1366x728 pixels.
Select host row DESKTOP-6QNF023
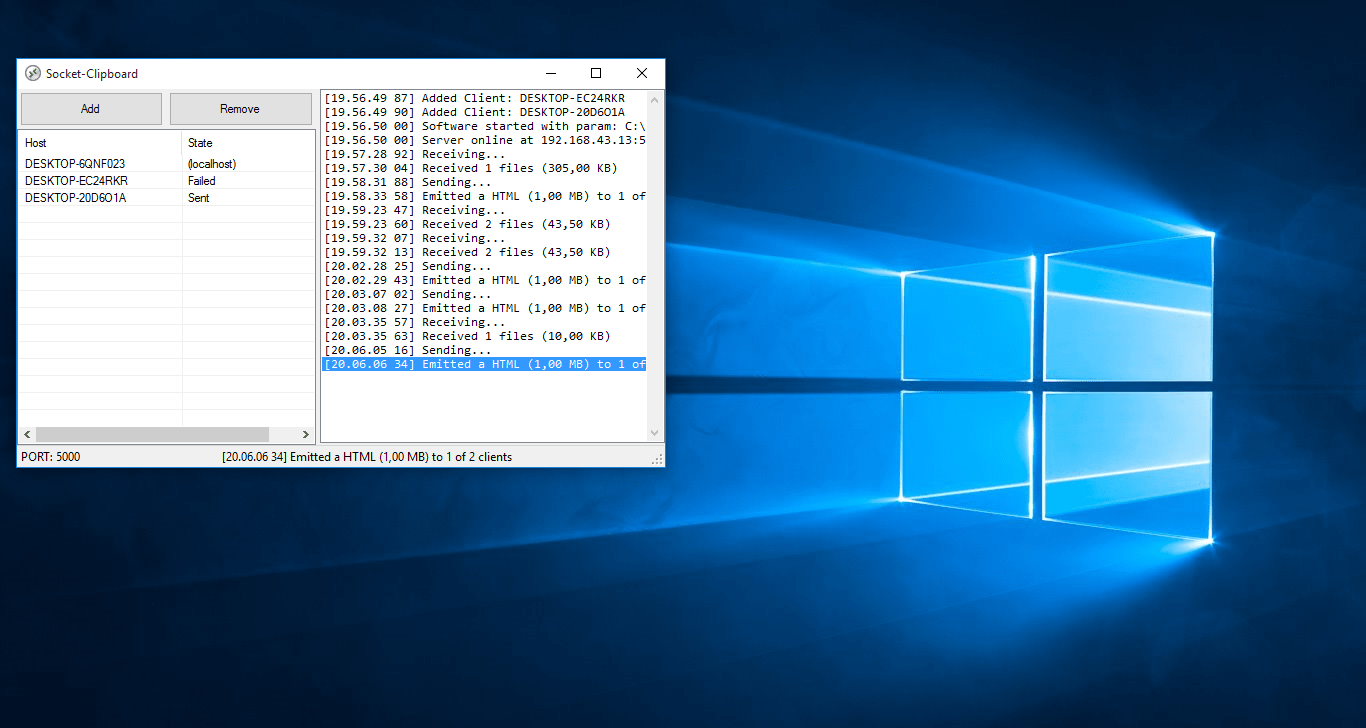pos(166,164)
